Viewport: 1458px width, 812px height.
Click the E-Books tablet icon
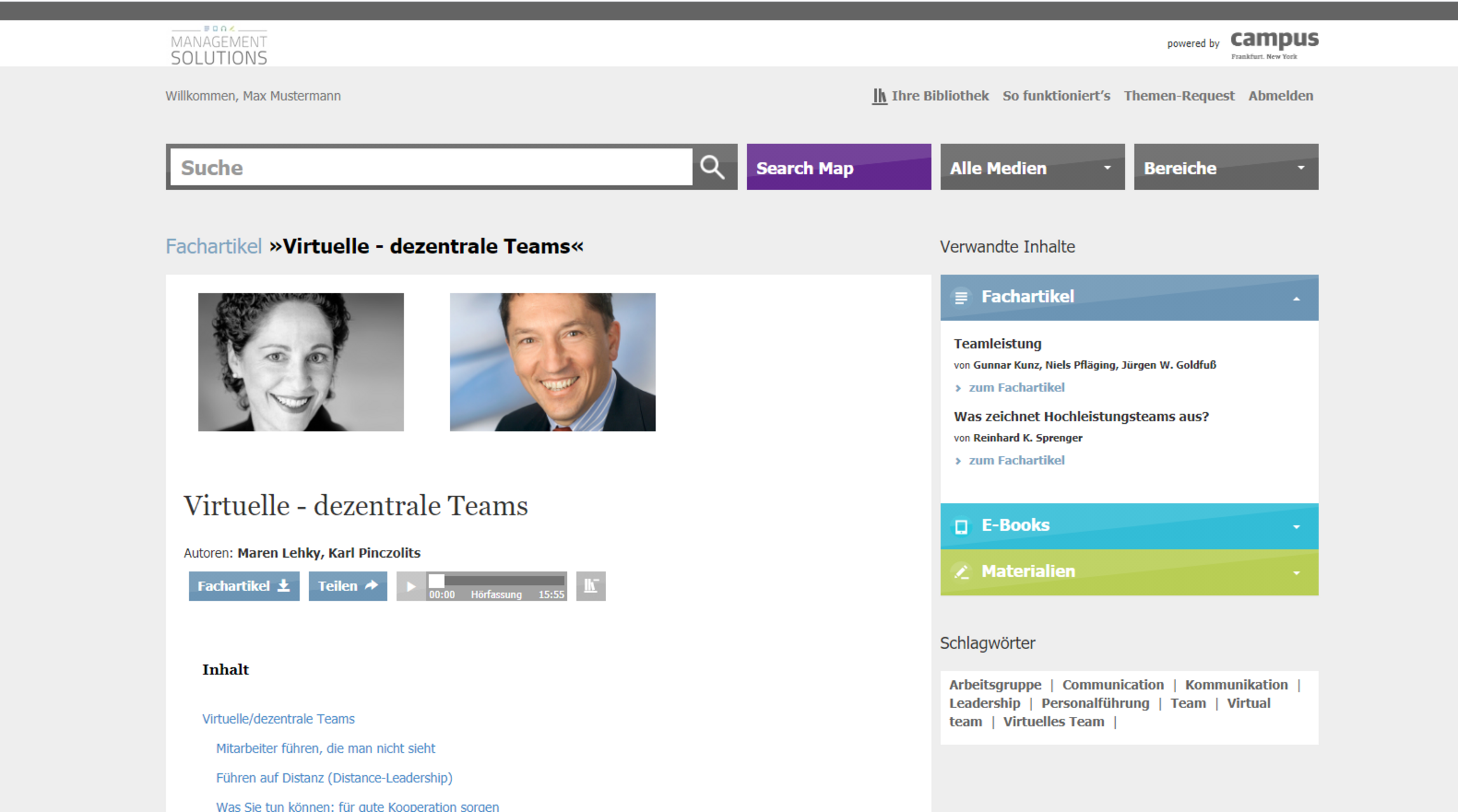tap(961, 527)
